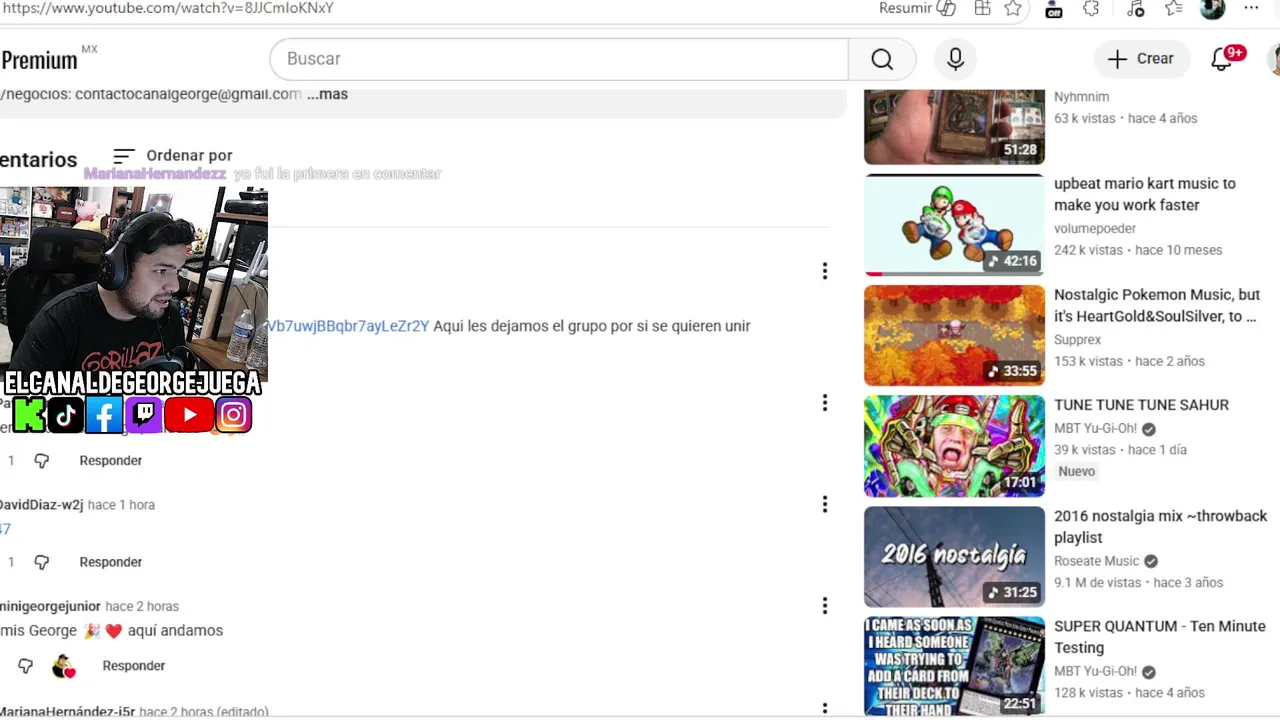Dislike the comment just above DavidDiaz-w2j
This screenshot has width=1280, height=720.
[x=41, y=460]
